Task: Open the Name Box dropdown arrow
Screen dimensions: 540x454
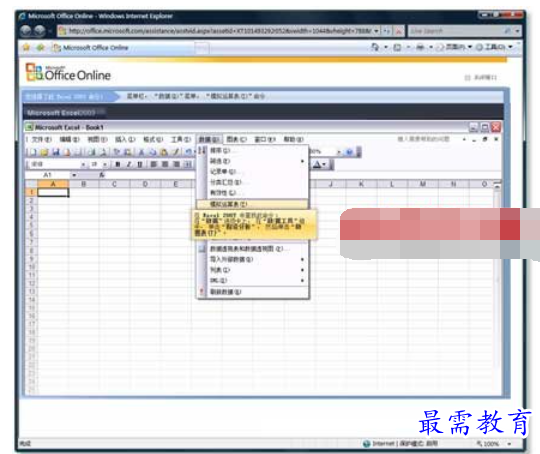Action: [74, 175]
